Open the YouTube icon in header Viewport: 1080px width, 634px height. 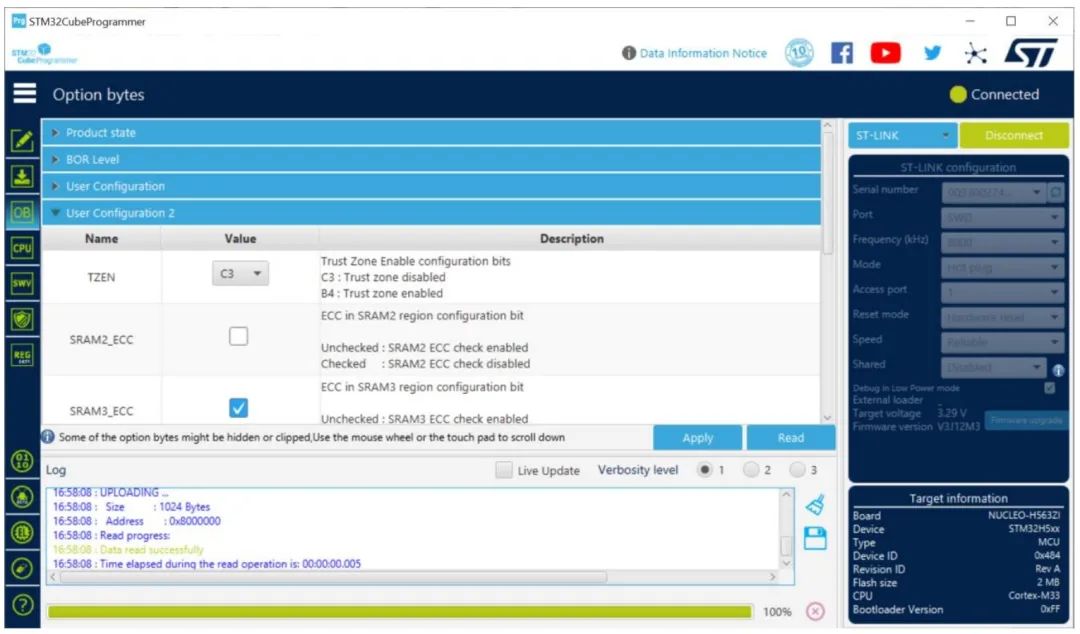[886, 53]
